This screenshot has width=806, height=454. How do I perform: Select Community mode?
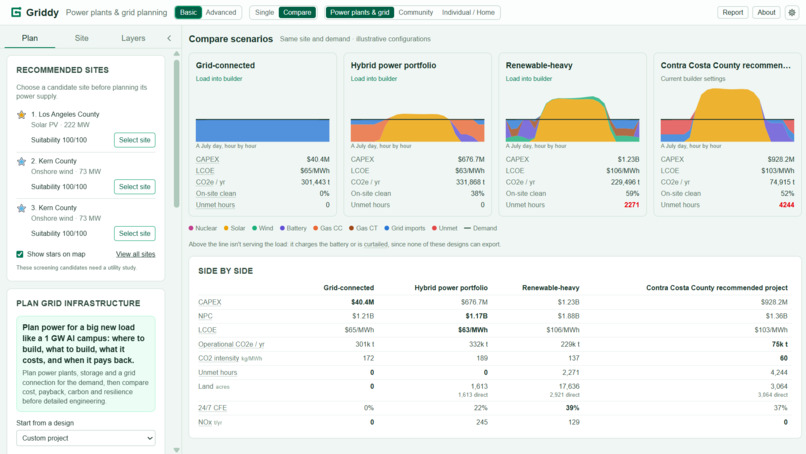(x=415, y=12)
